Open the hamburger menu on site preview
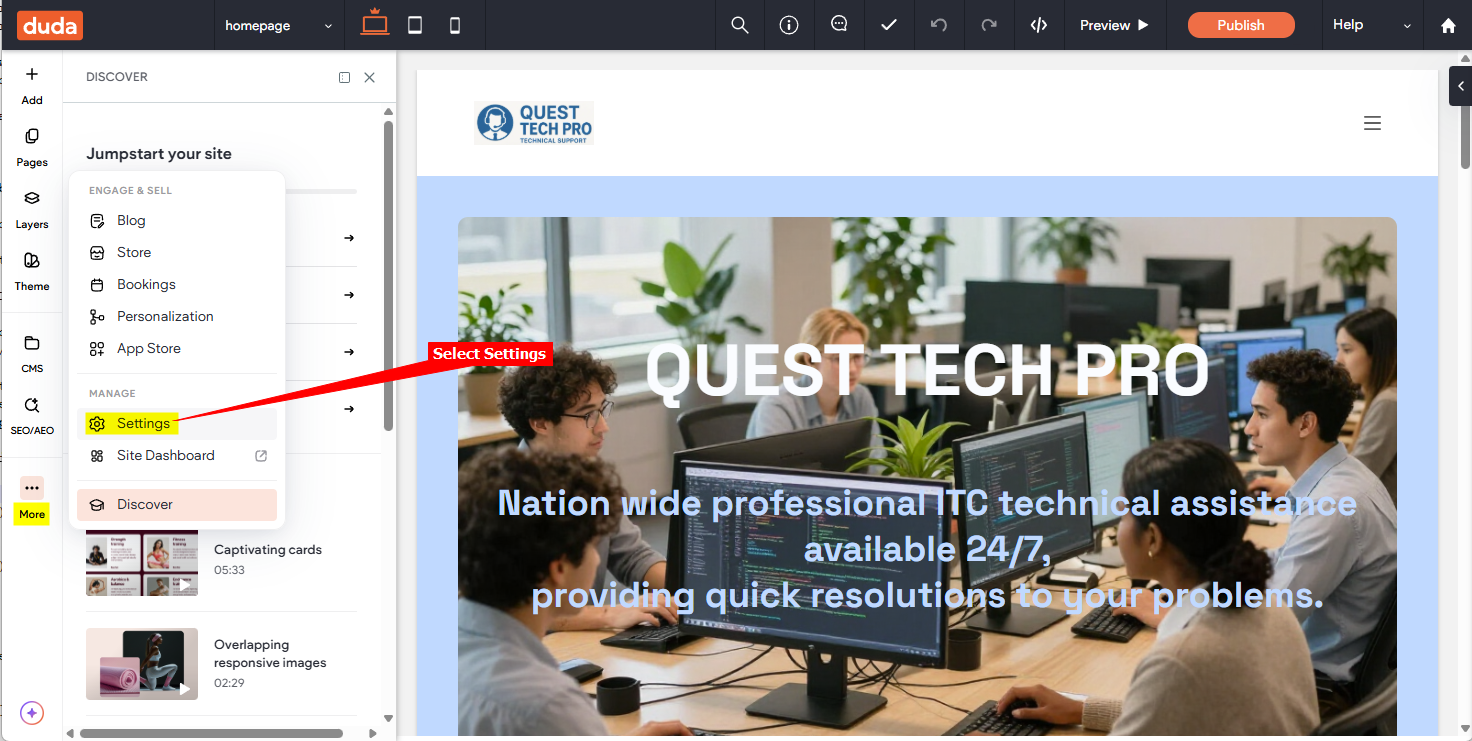Image resolution: width=1472 pixels, height=741 pixels. (1372, 123)
